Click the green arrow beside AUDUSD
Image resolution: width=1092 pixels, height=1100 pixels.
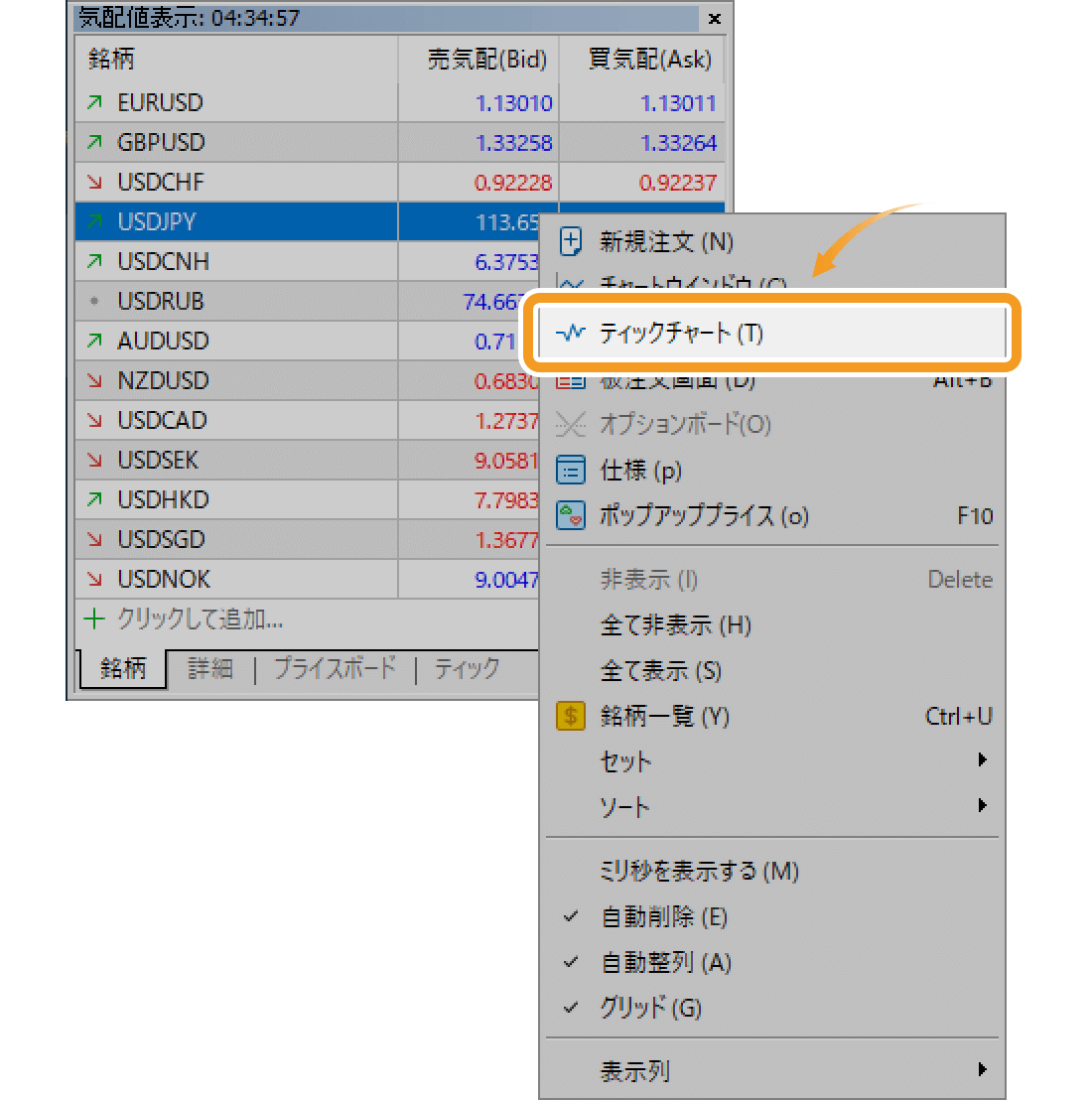click(94, 341)
